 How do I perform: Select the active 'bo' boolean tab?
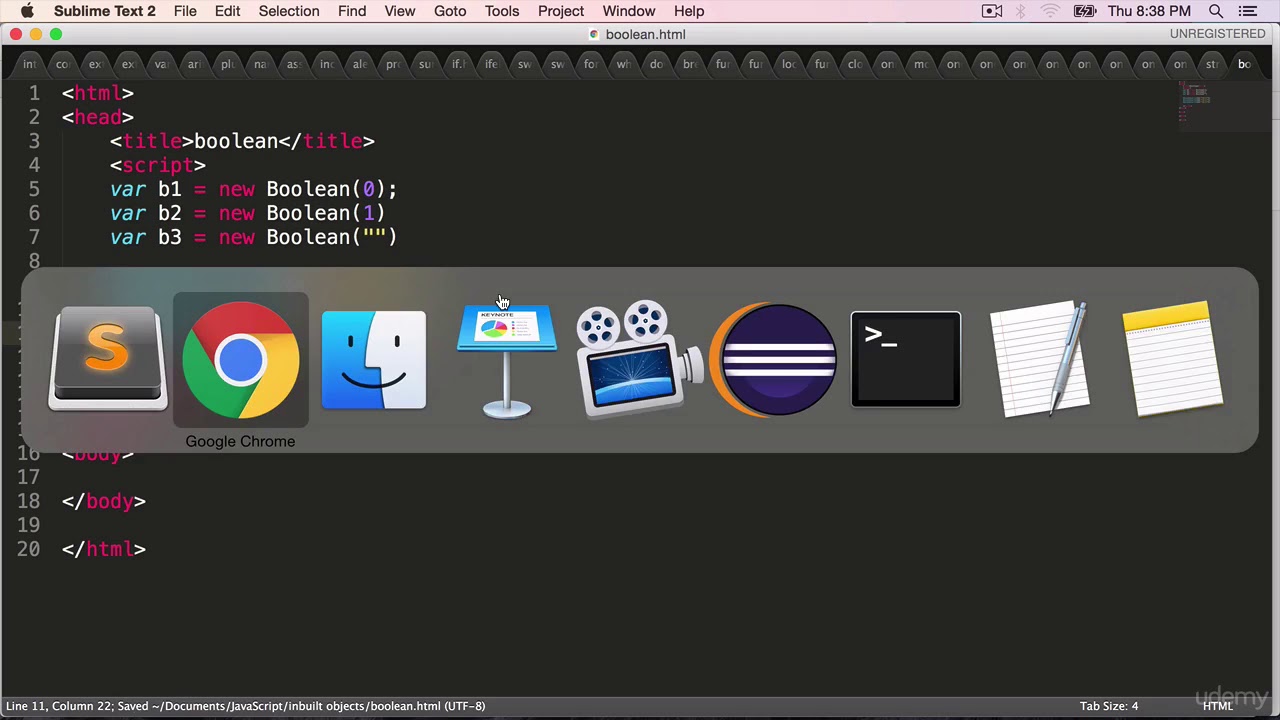[1244, 64]
